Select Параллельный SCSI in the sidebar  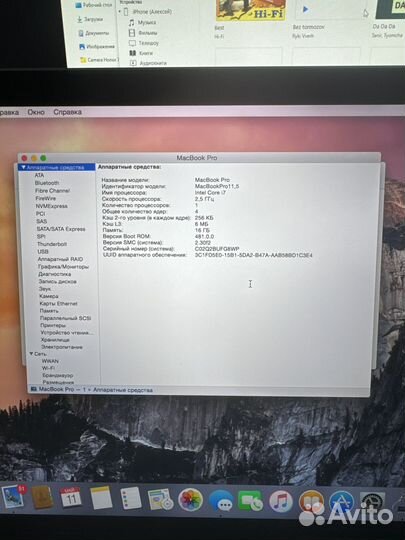click(65, 318)
